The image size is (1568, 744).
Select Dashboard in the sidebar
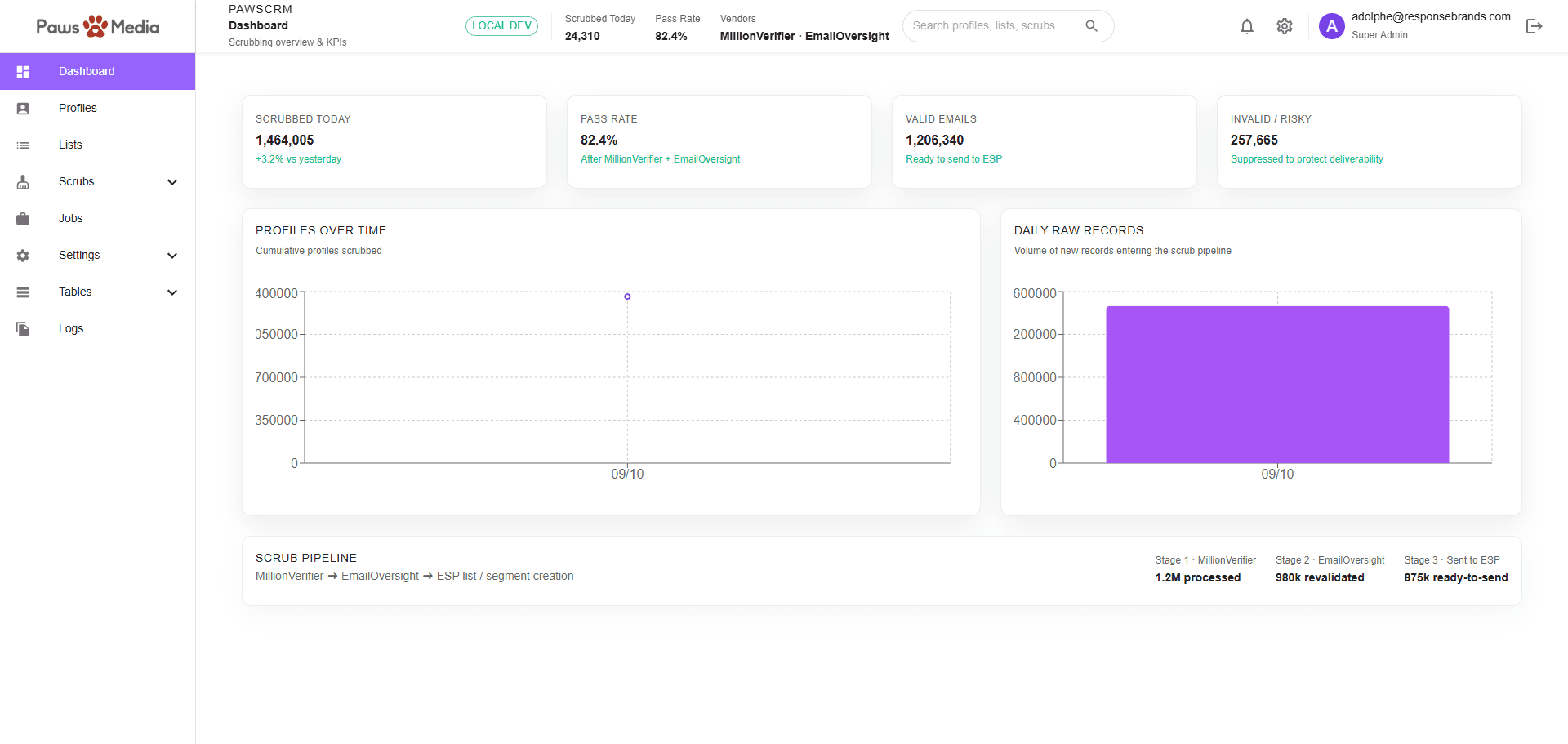86,71
